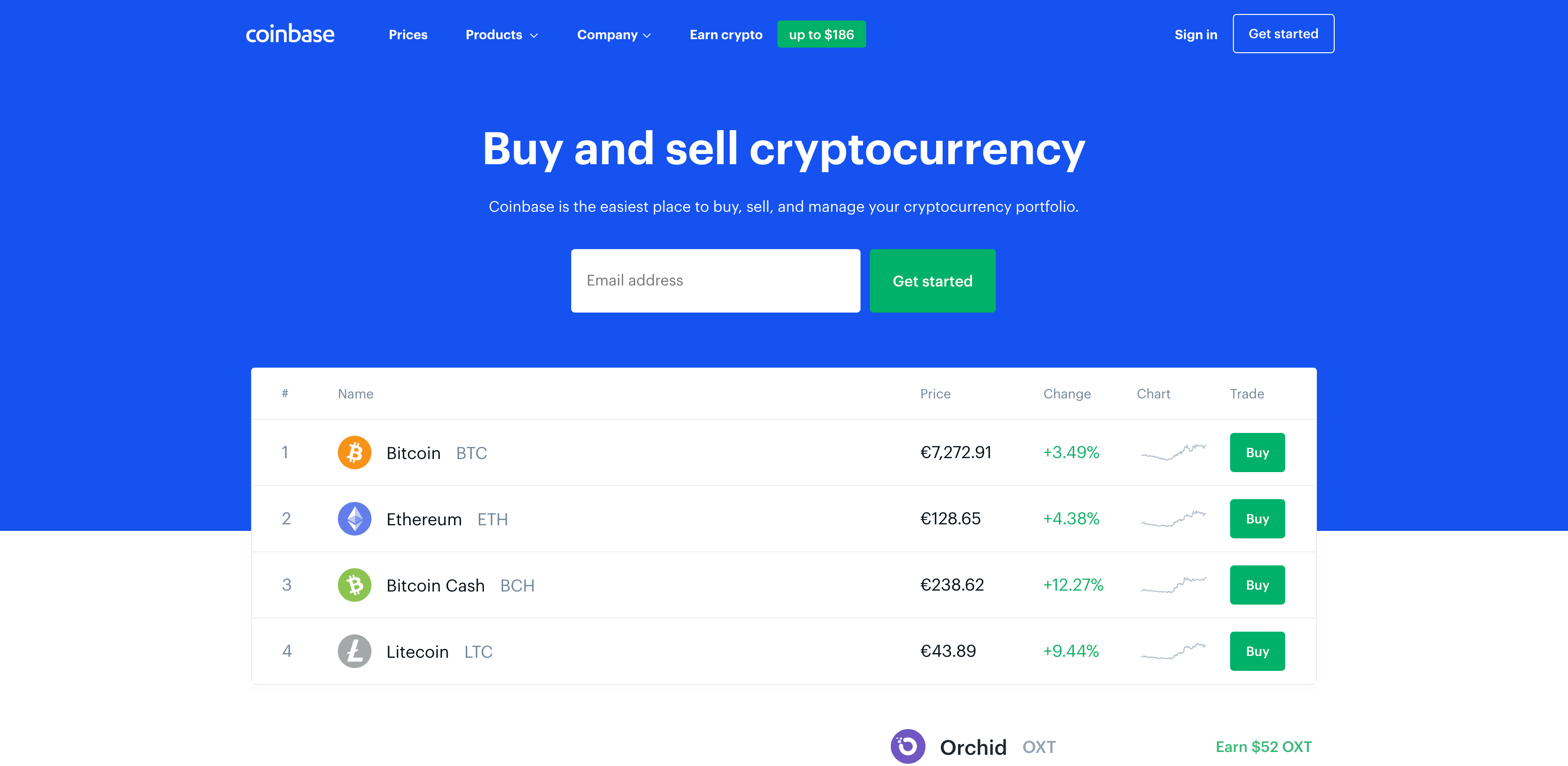Click the Bitcoin Cash green coin icon
The height and width of the screenshot is (766, 1568).
pos(354,585)
